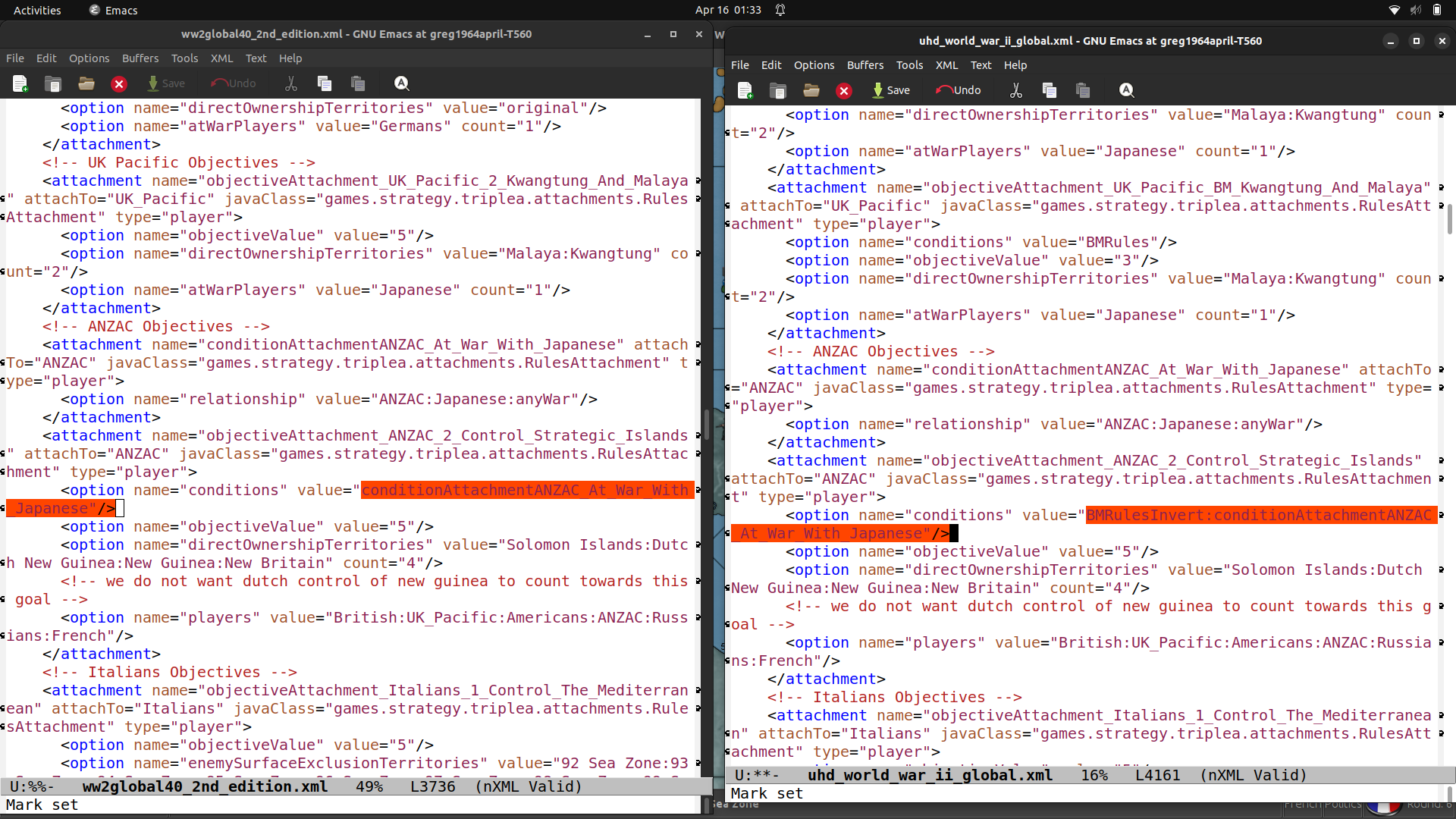The height and width of the screenshot is (819, 1456).
Task: Click scrollbar thumb in right Emacs window
Action: coord(1450,219)
